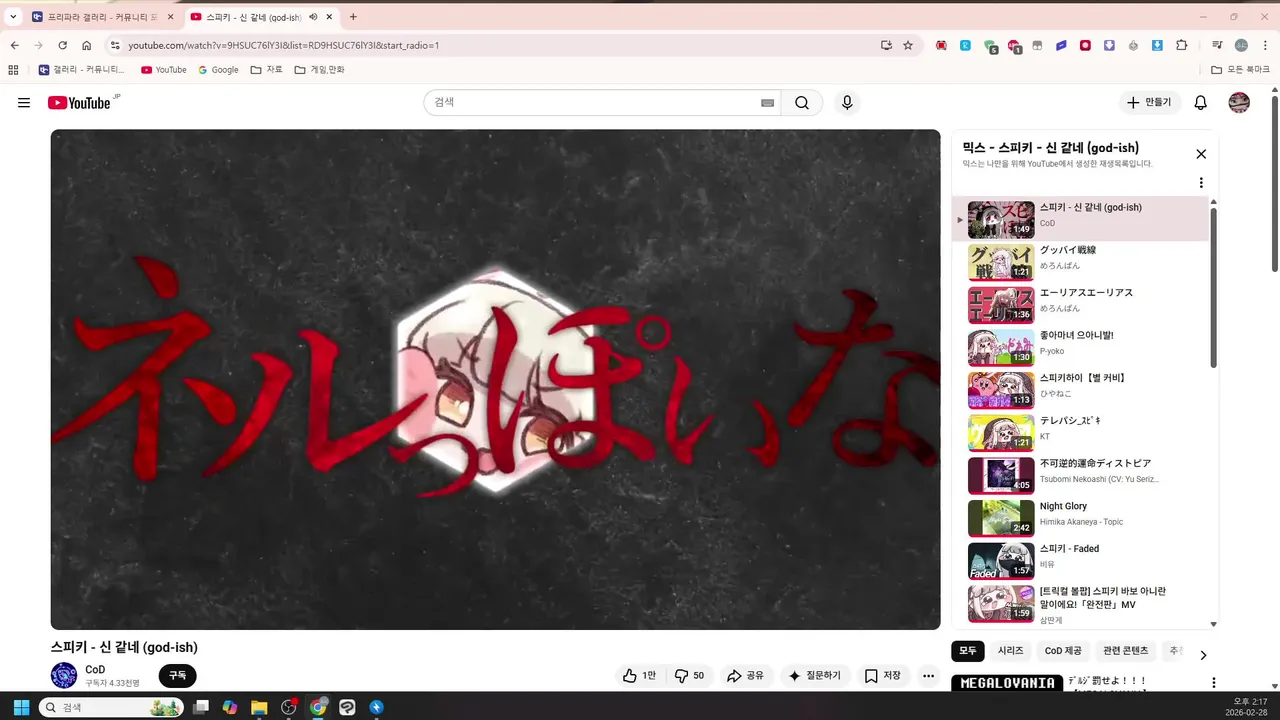Like the video with thumbs up
This screenshot has height=720, width=1280.
click(639, 676)
